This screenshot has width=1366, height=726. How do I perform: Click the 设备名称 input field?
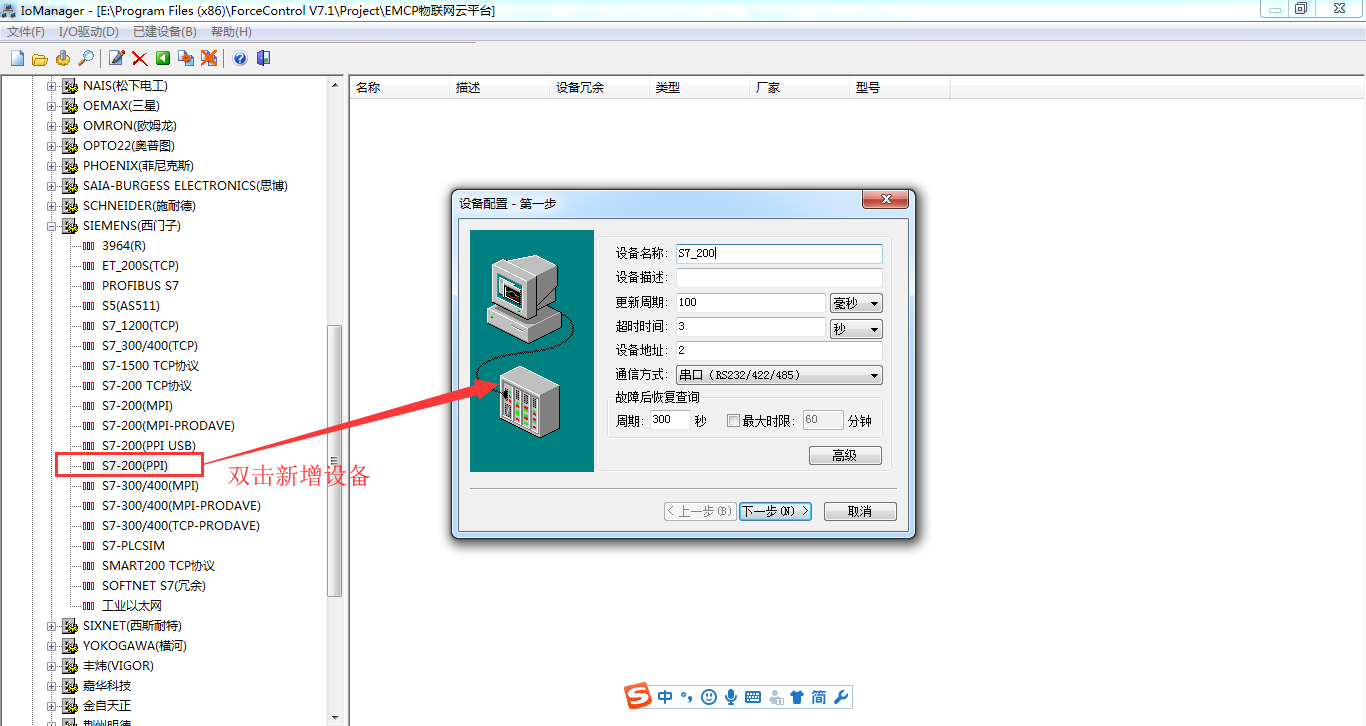click(779, 254)
